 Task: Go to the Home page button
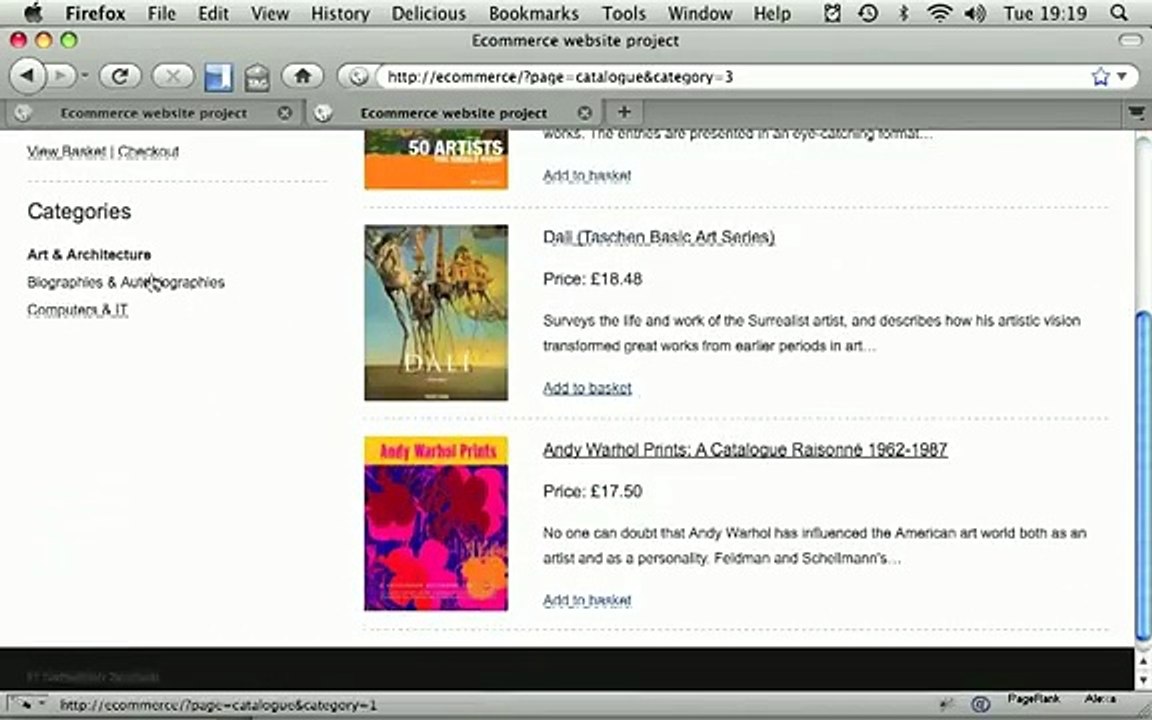(303, 76)
